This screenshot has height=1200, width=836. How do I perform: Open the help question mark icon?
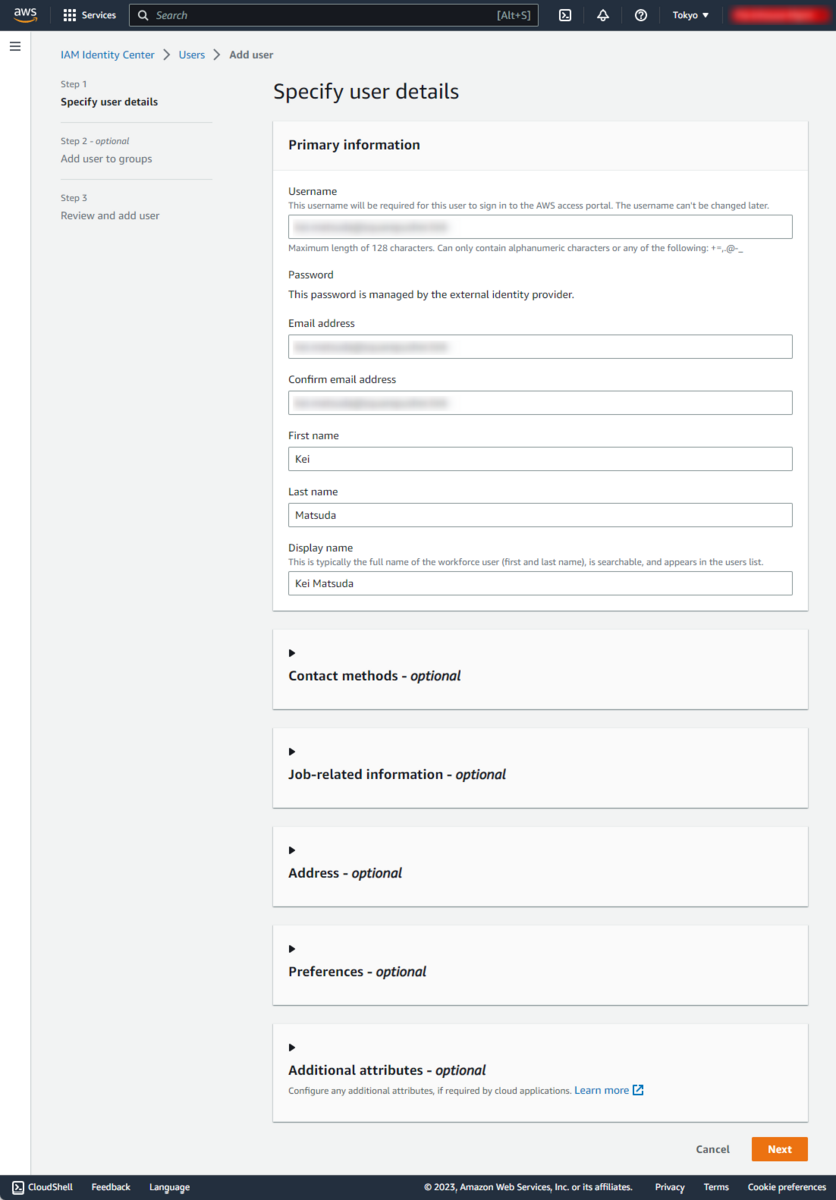(x=641, y=15)
